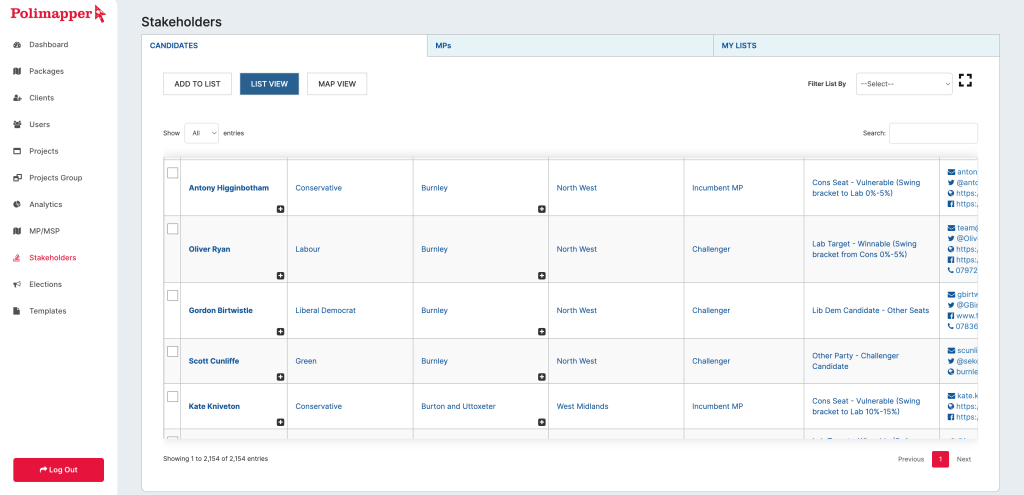Click the Dashboard icon in sidebar
The height and width of the screenshot is (495, 1024).
[x=17, y=45]
